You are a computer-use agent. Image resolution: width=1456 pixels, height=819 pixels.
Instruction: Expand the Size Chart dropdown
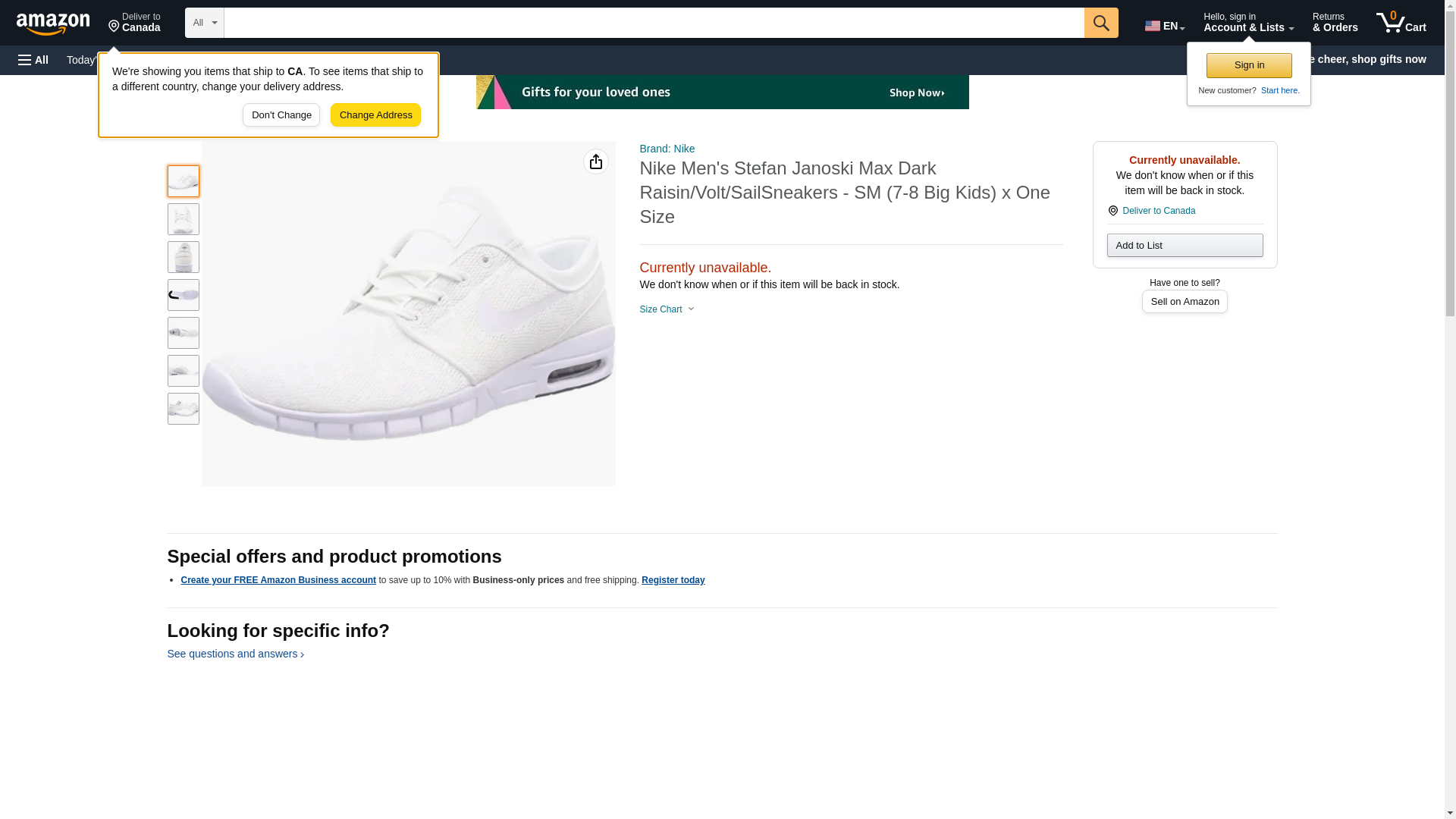[667, 309]
